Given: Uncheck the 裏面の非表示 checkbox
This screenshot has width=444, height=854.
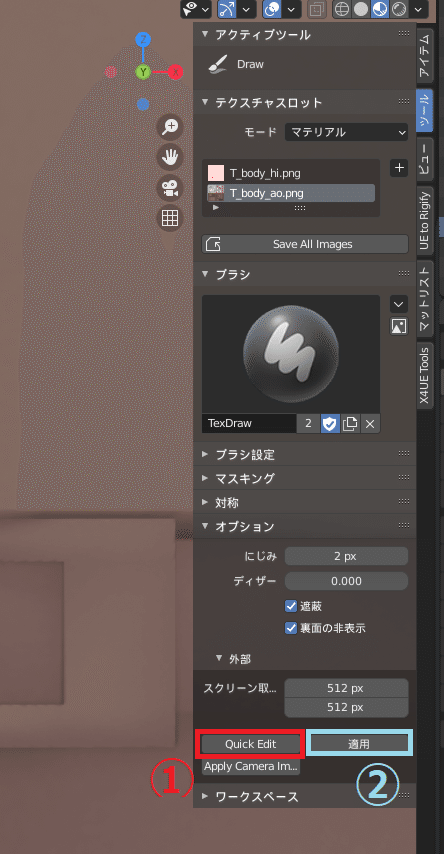Looking at the screenshot, I should 290,628.
